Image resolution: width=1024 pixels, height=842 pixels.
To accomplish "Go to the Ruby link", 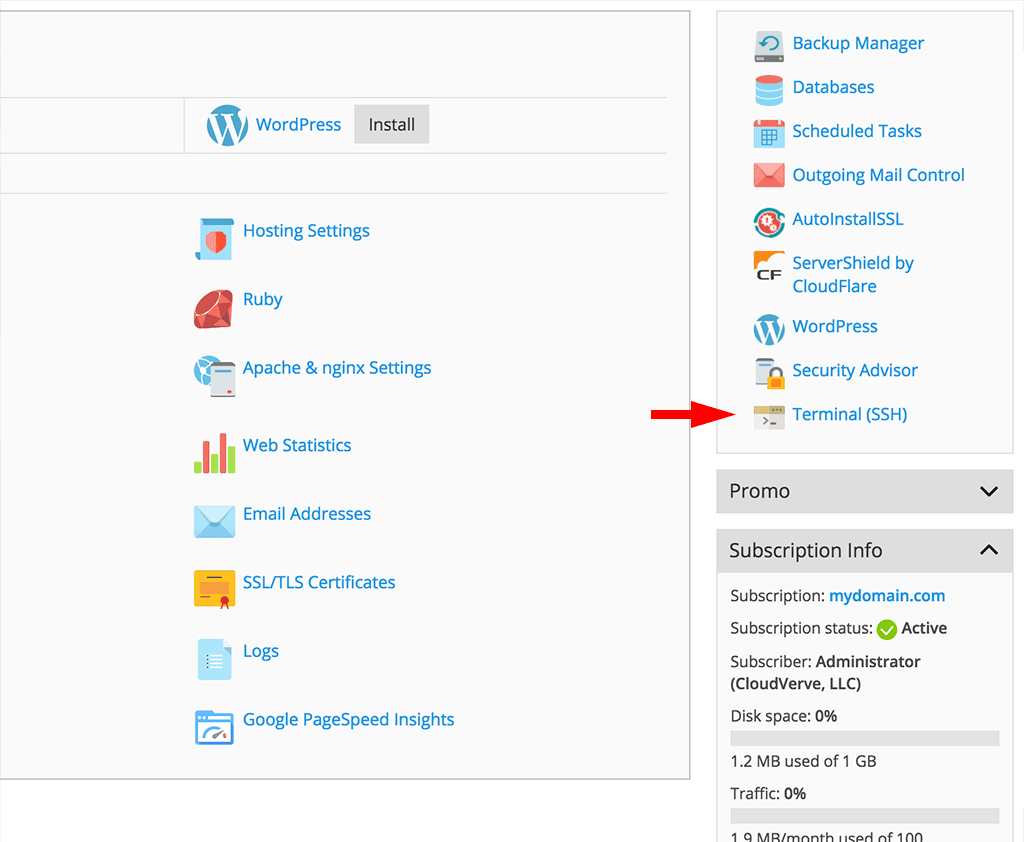I will pyautogui.click(x=263, y=299).
